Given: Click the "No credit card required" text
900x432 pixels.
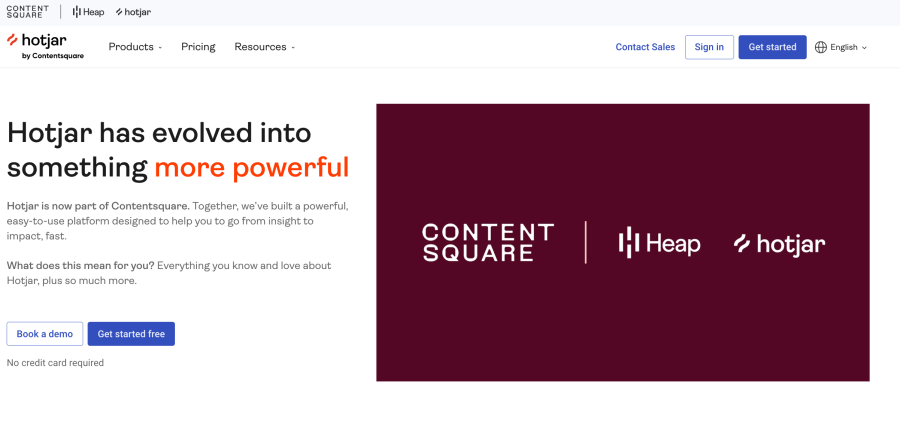Looking at the screenshot, I should click(55, 363).
